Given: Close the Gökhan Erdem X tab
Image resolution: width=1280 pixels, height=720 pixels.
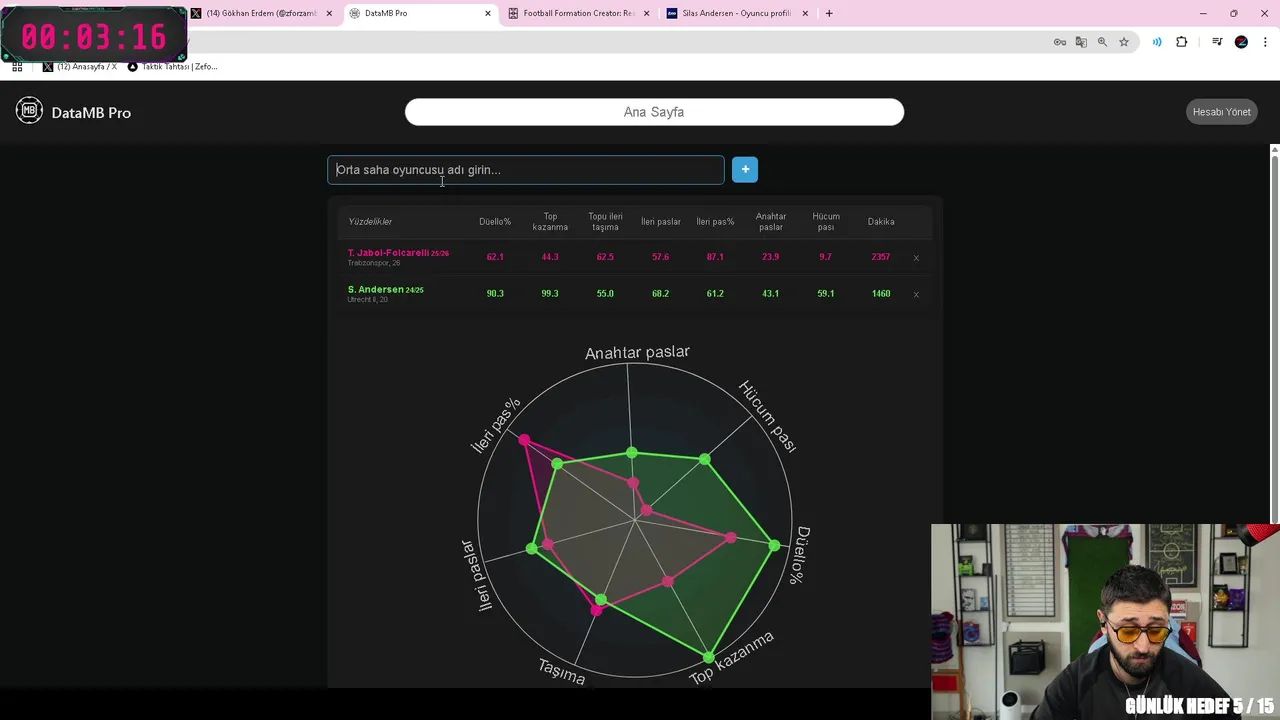Looking at the screenshot, I should tap(329, 13).
